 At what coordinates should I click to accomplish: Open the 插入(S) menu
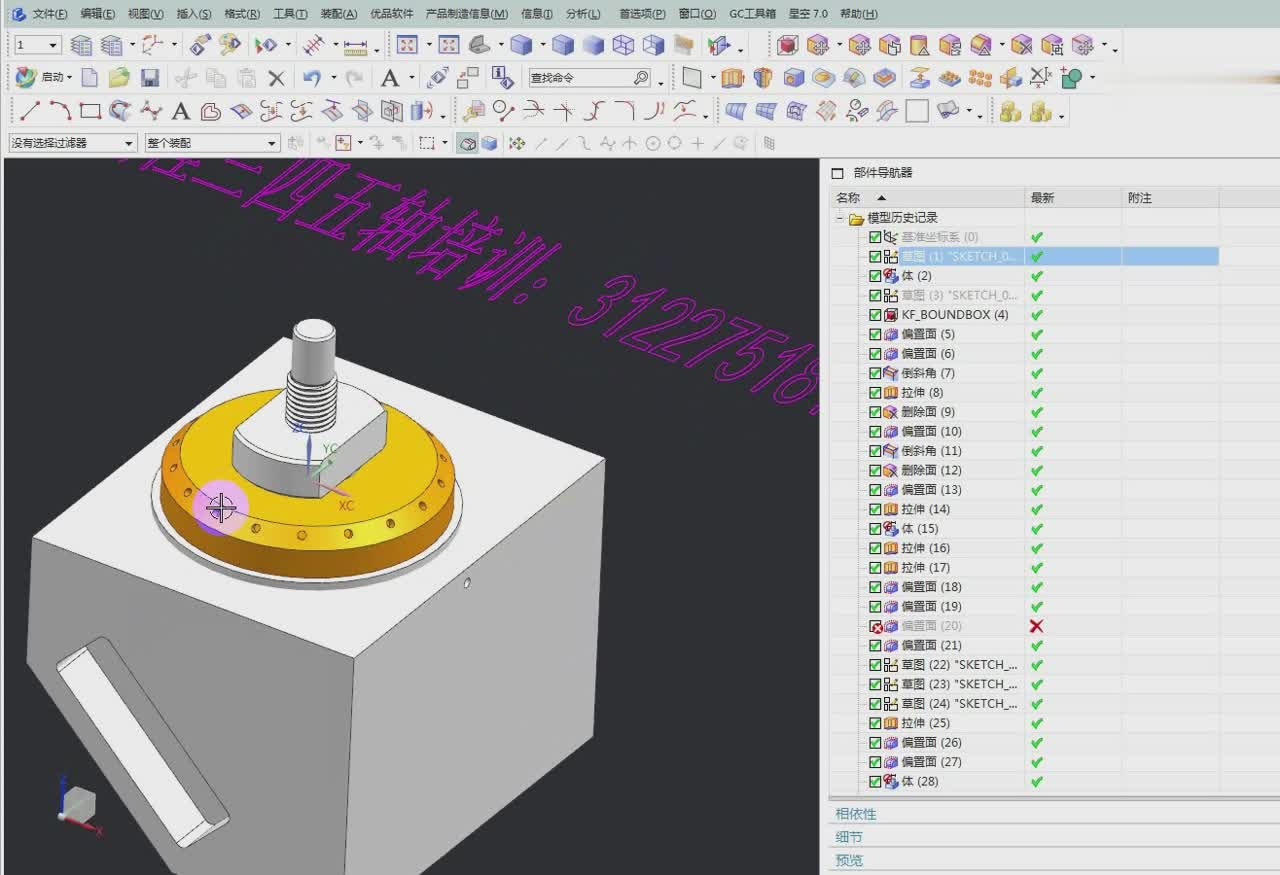coord(194,14)
